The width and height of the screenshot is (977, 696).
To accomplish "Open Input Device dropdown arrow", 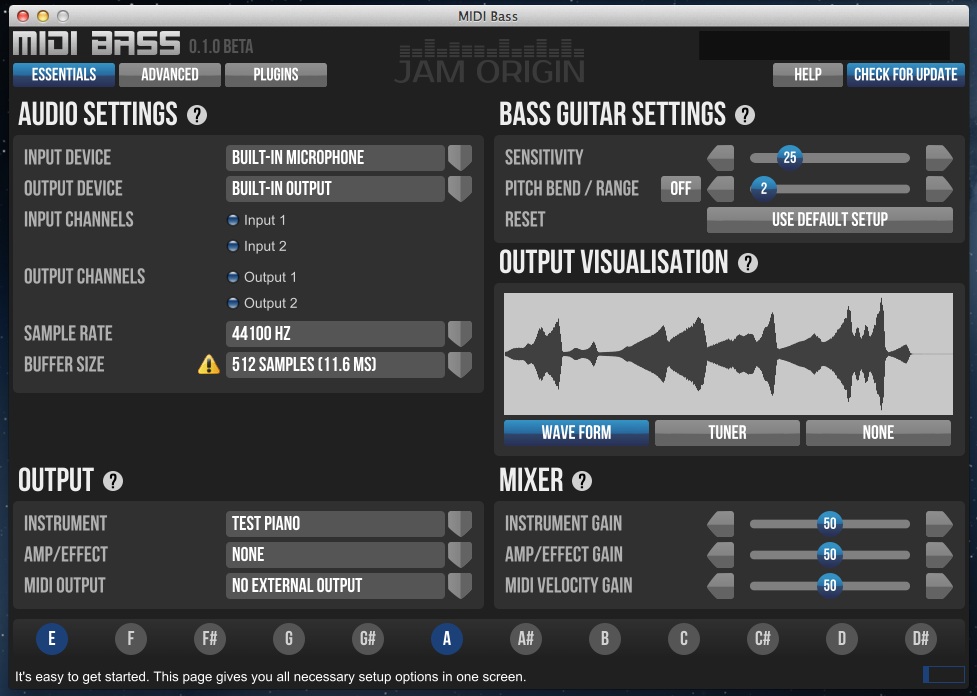I will point(460,158).
